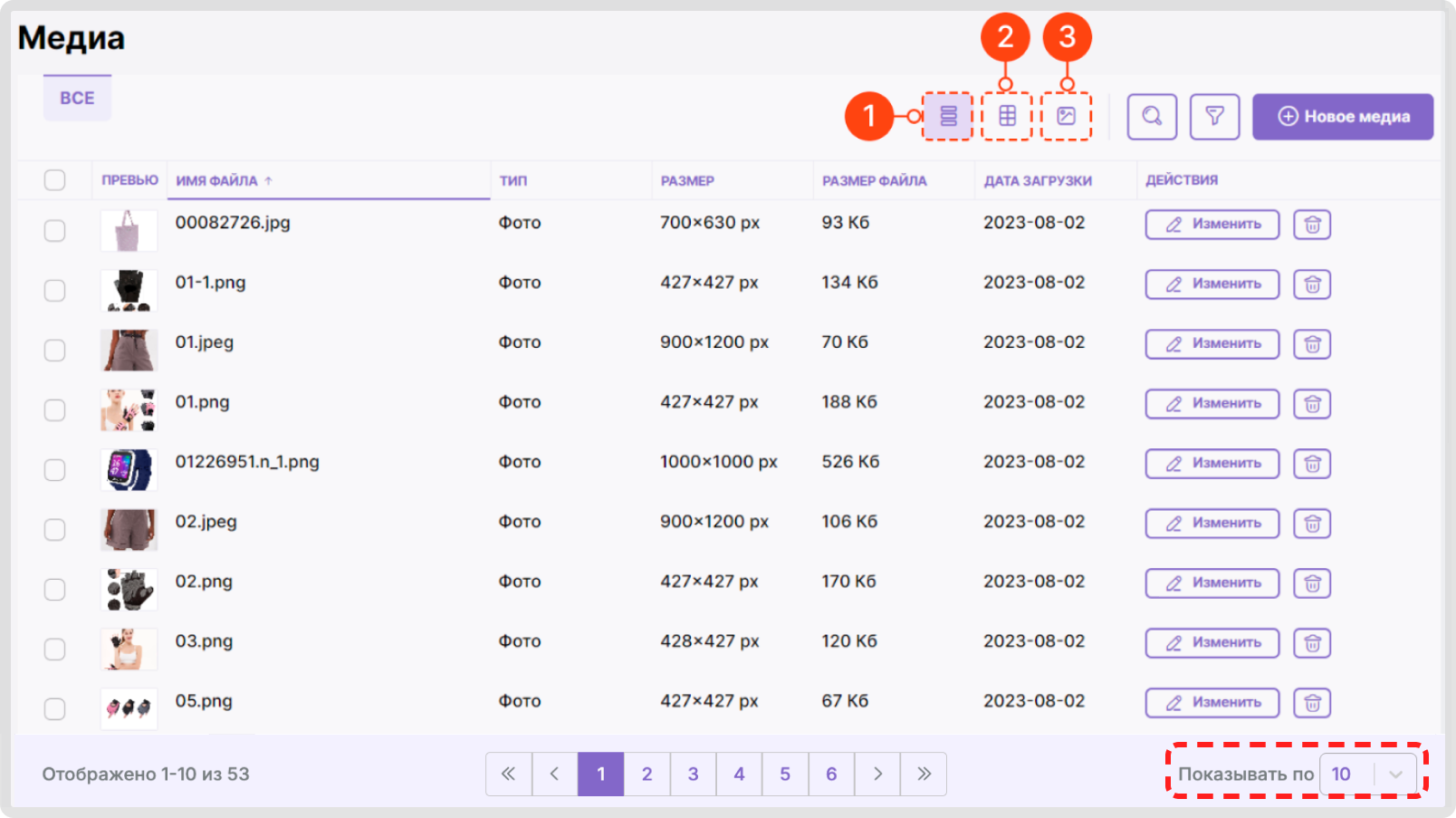
Task: Jump to last page of results
Action: coord(924,774)
